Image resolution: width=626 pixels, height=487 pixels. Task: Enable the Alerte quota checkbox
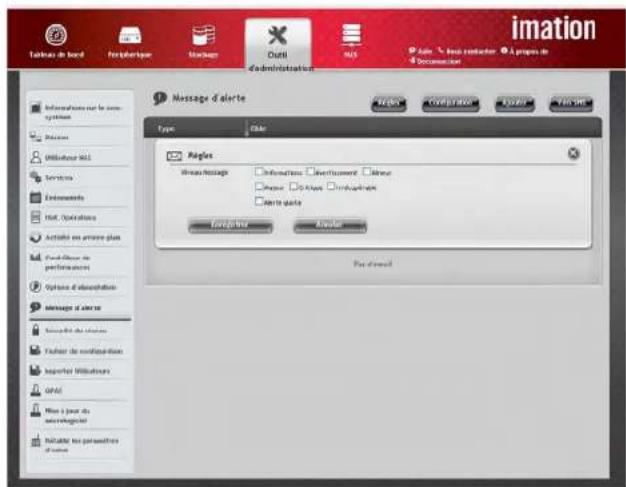pyautogui.click(x=259, y=201)
